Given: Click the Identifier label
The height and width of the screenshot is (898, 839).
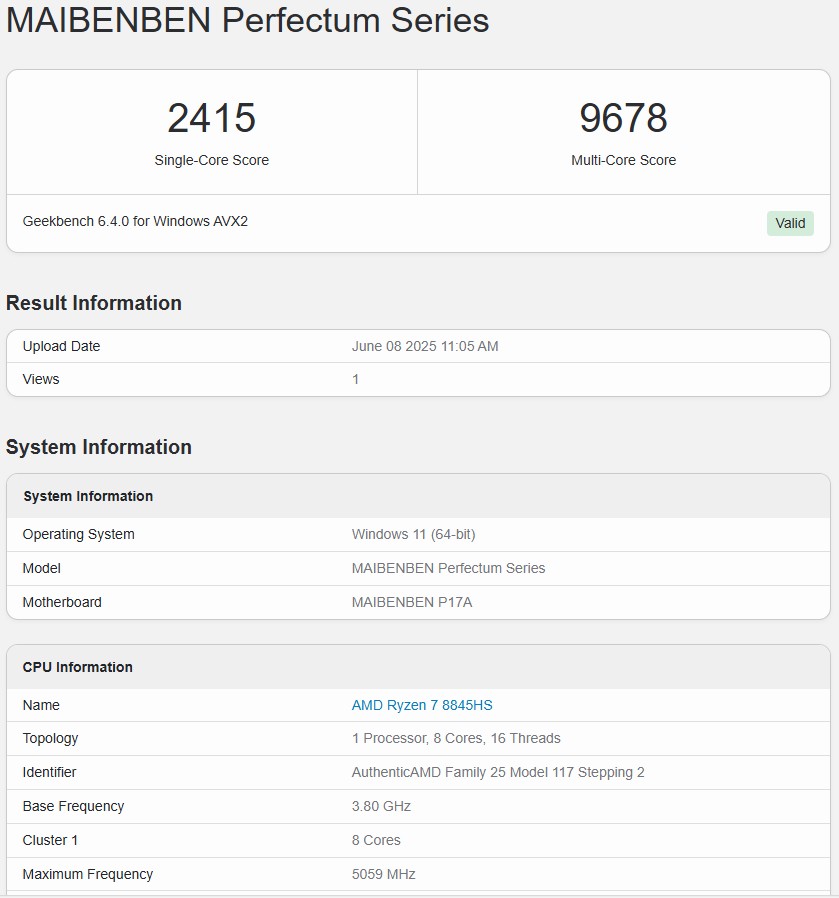Looking at the screenshot, I should pyautogui.click(x=49, y=773).
